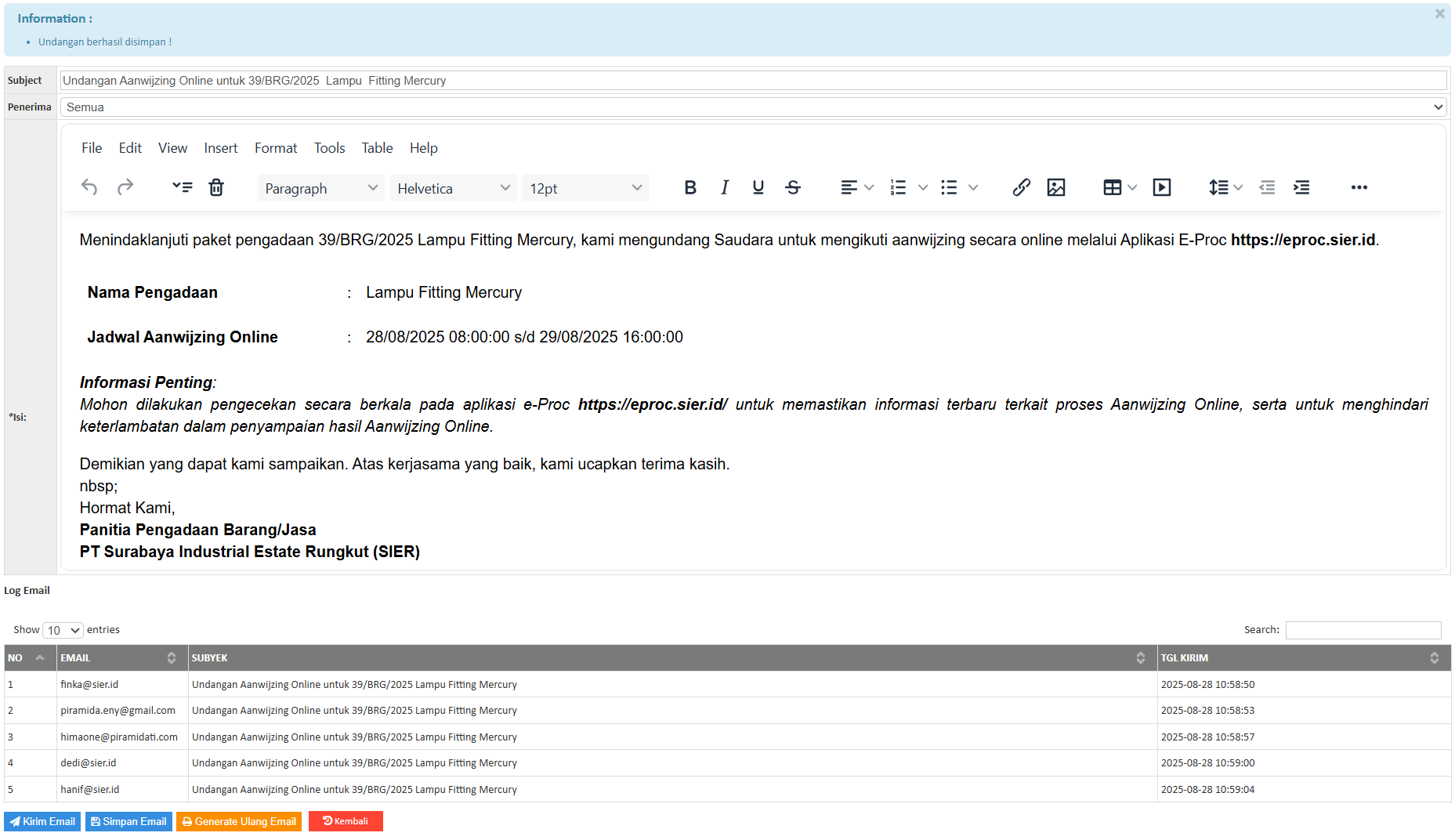
Task: Click the Kirim Email button
Action: tap(42, 821)
